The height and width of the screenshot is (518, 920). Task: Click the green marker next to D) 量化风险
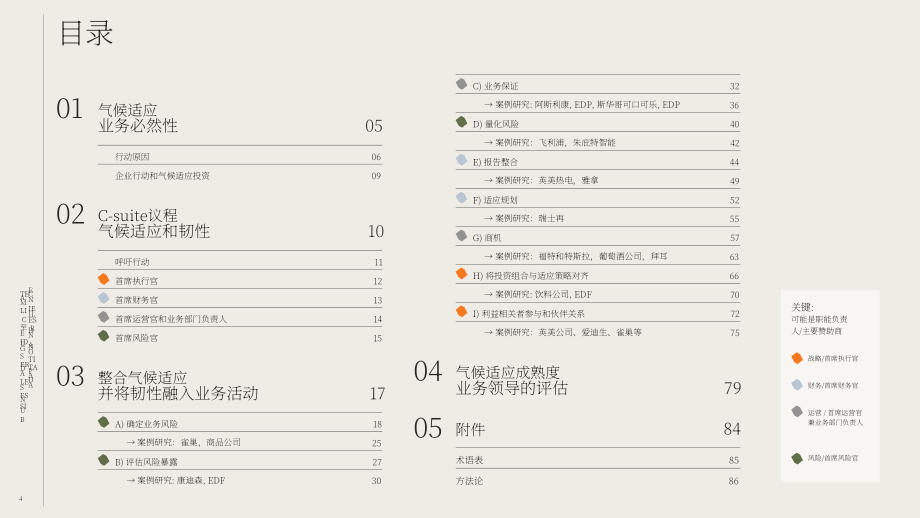[462, 122]
